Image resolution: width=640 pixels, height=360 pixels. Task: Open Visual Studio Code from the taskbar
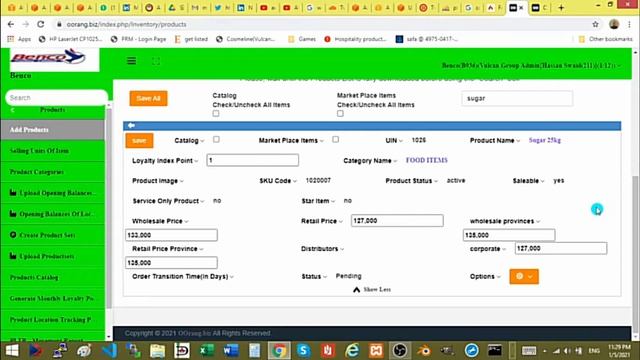pos(109,351)
